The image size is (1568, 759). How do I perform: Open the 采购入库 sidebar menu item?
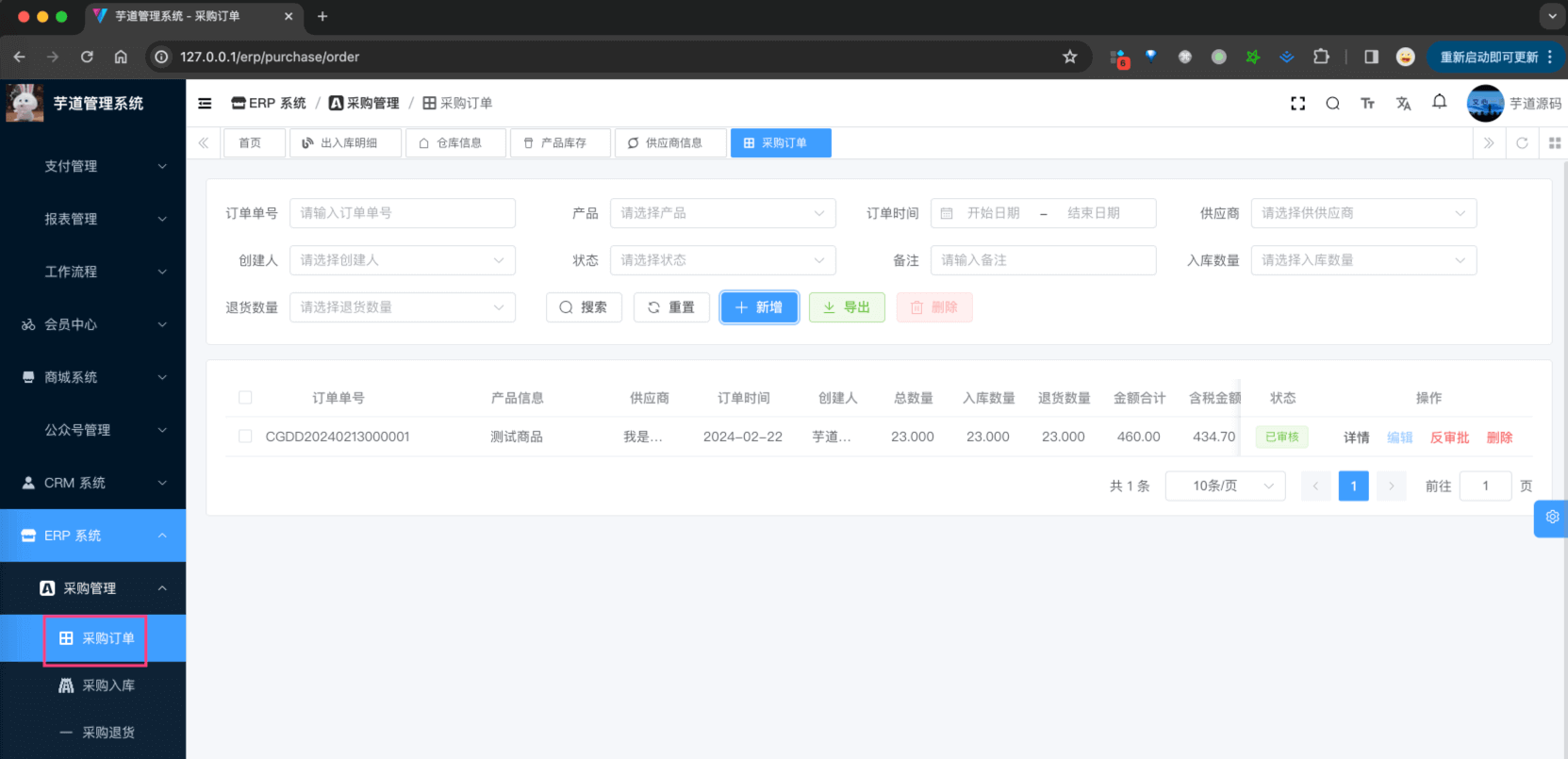pyautogui.click(x=107, y=685)
